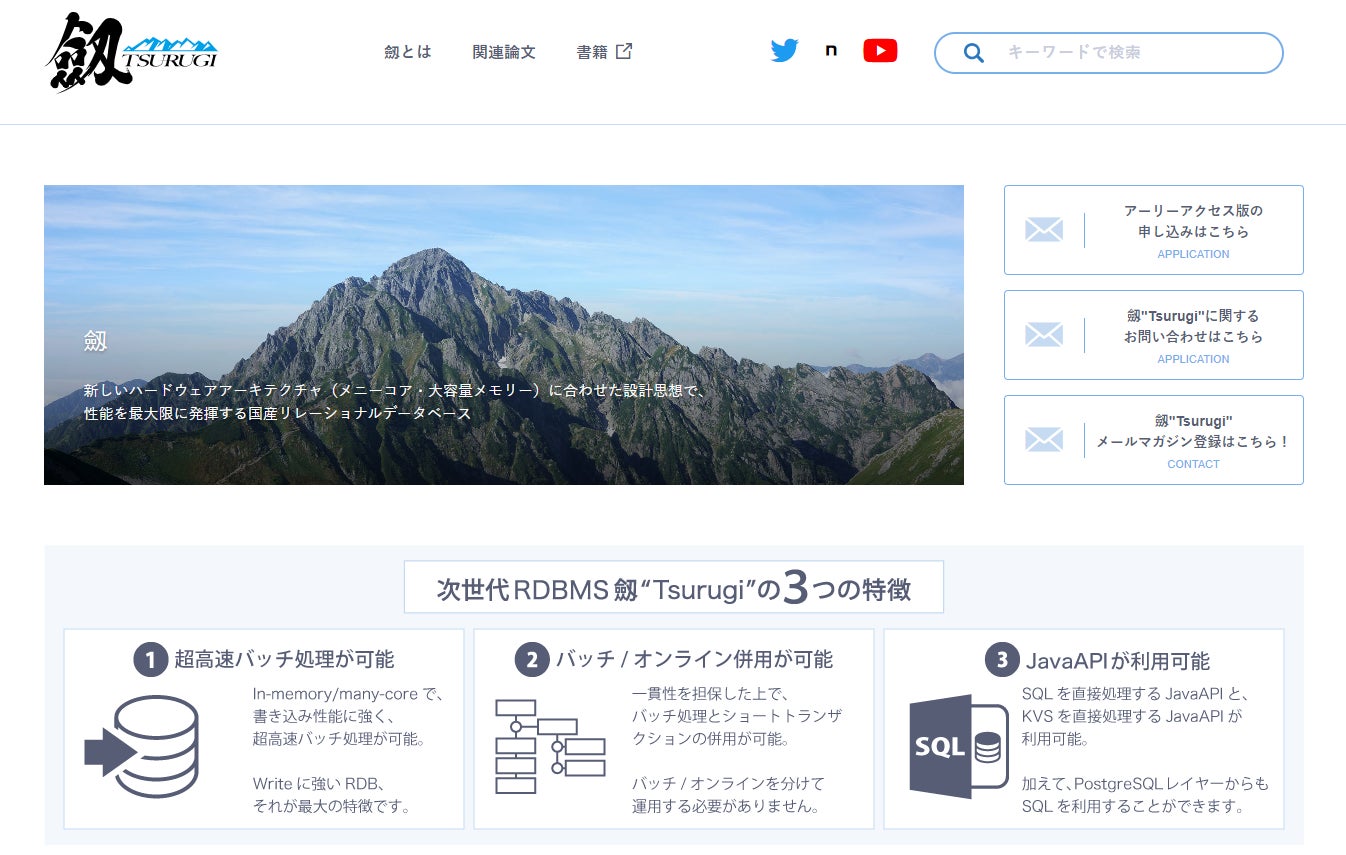Click the envelope icon on the inquiry card
The width and height of the screenshot is (1346, 855).
[x=1044, y=334]
